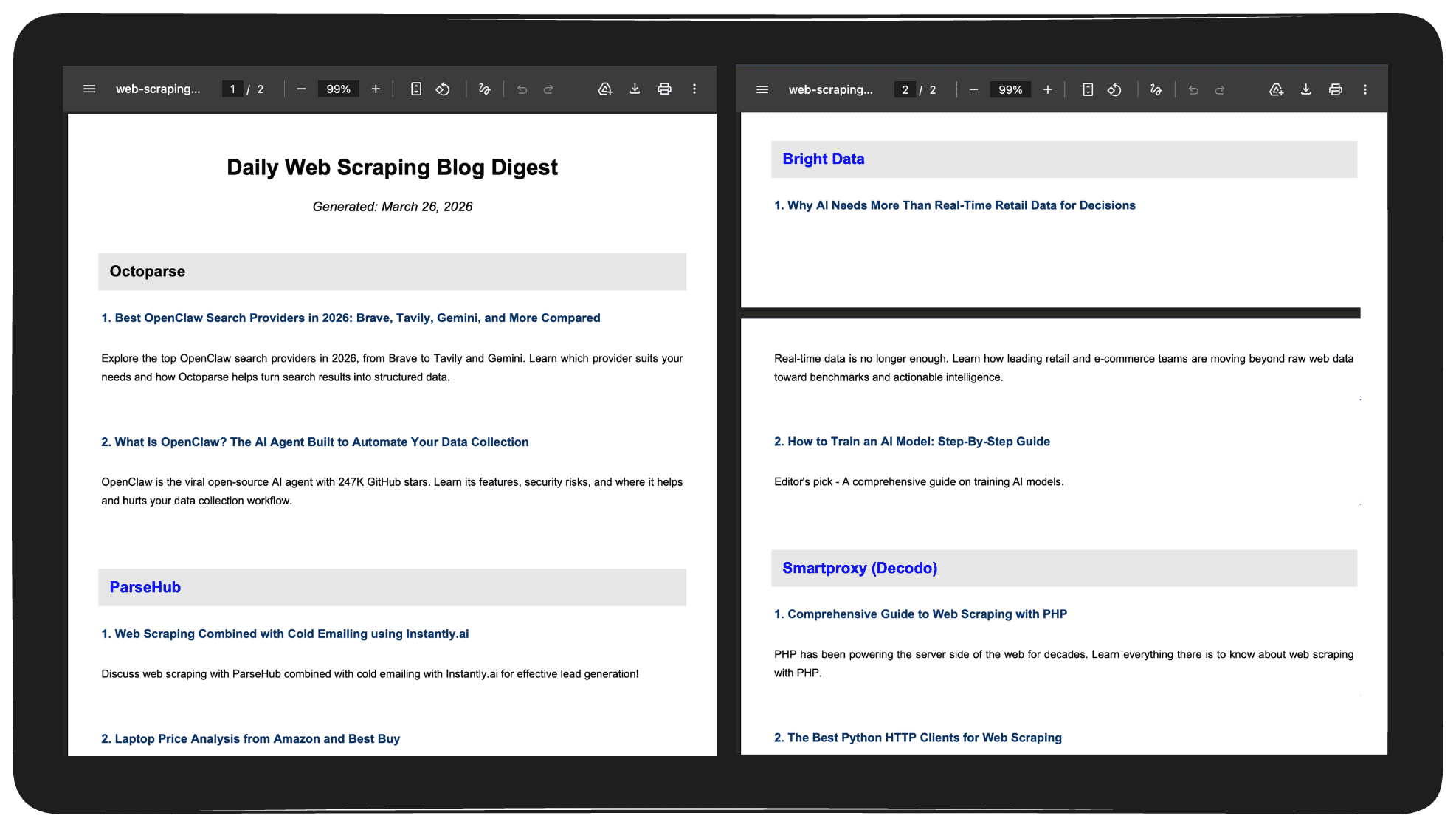The height and width of the screenshot is (827, 1456).
Task: Open sidebar menu in left PDF viewer
Action: click(x=89, y=89)
